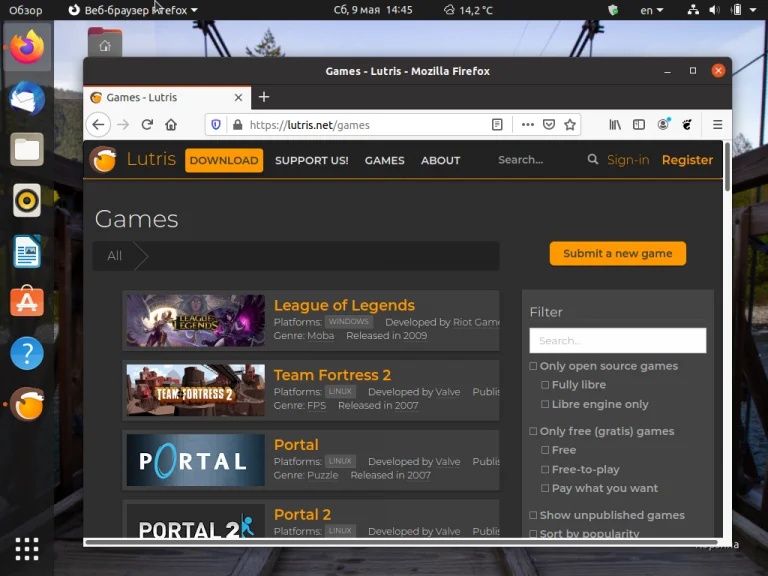Check Libre engine only filter
This screenshot has width=768, height=576.
(545, 405)
